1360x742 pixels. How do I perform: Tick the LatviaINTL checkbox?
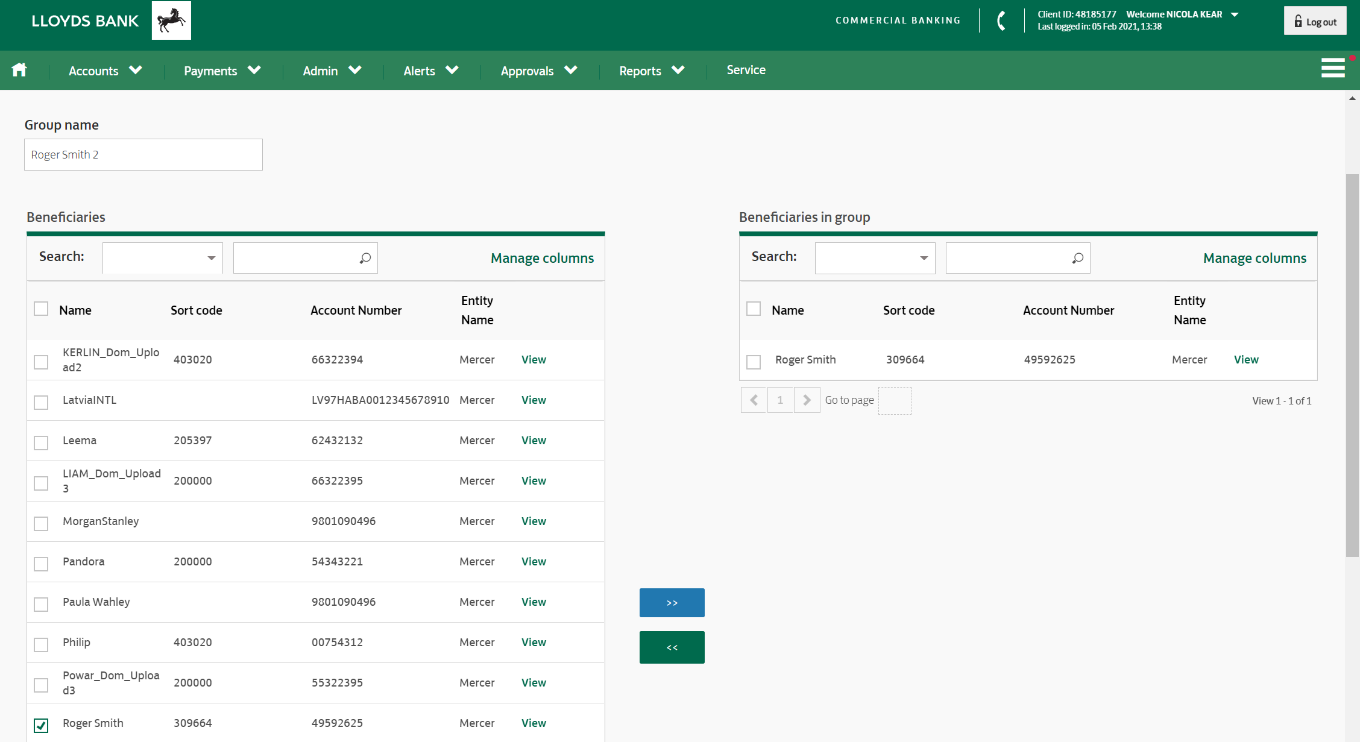point(41,402)
